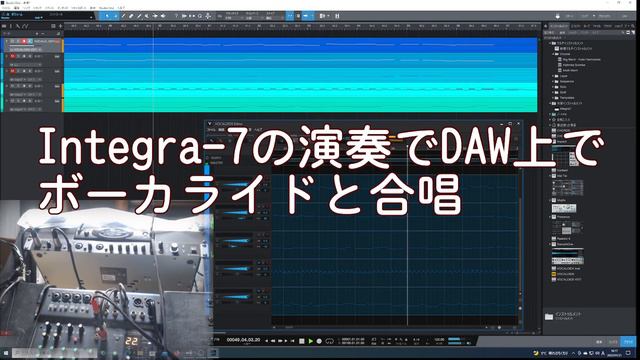Viewport: 640px width, 360px height.
Task: Toggle the highlighted Snap button in toolbar
Action: click(x=290, y=16)
